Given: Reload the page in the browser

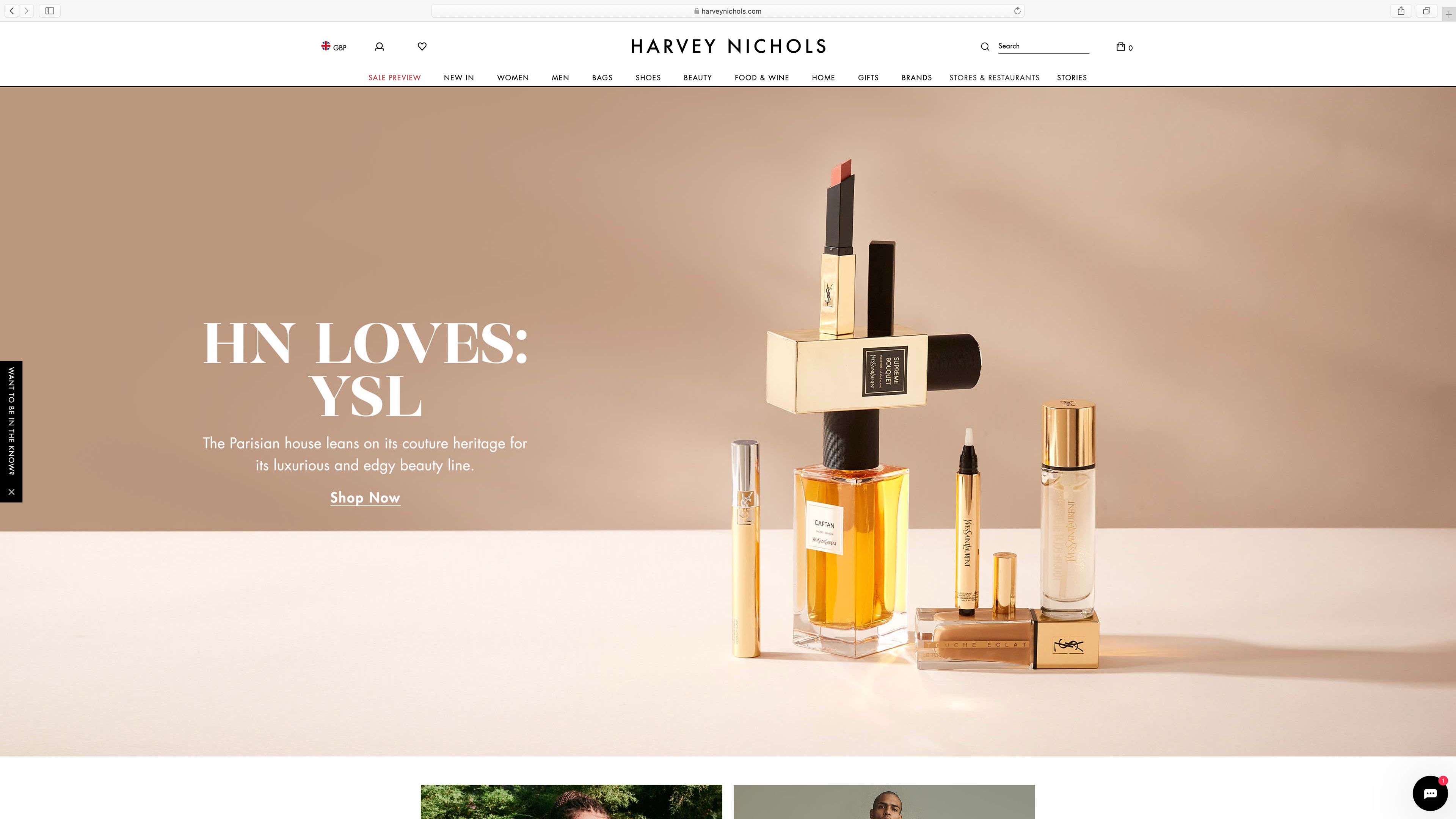Looking at the screenshot, I should tap(1017, 11).
